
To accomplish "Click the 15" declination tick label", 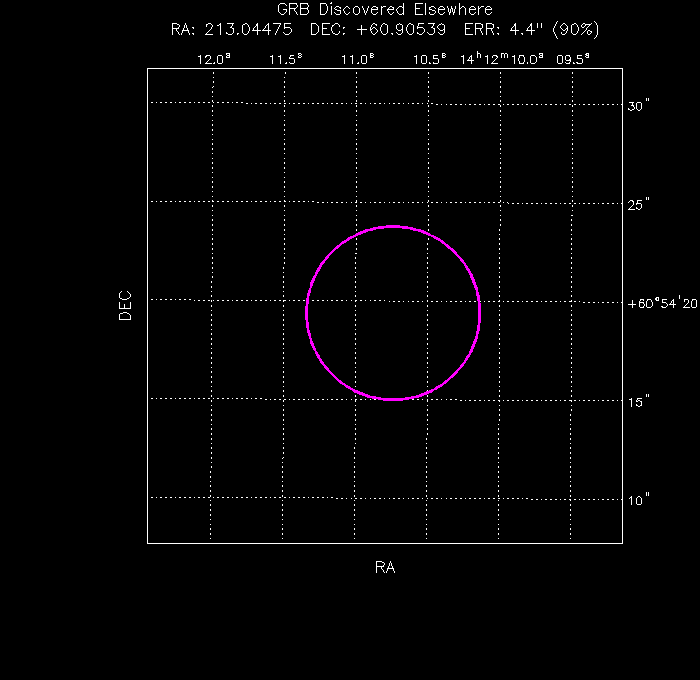I will point(638,402).
